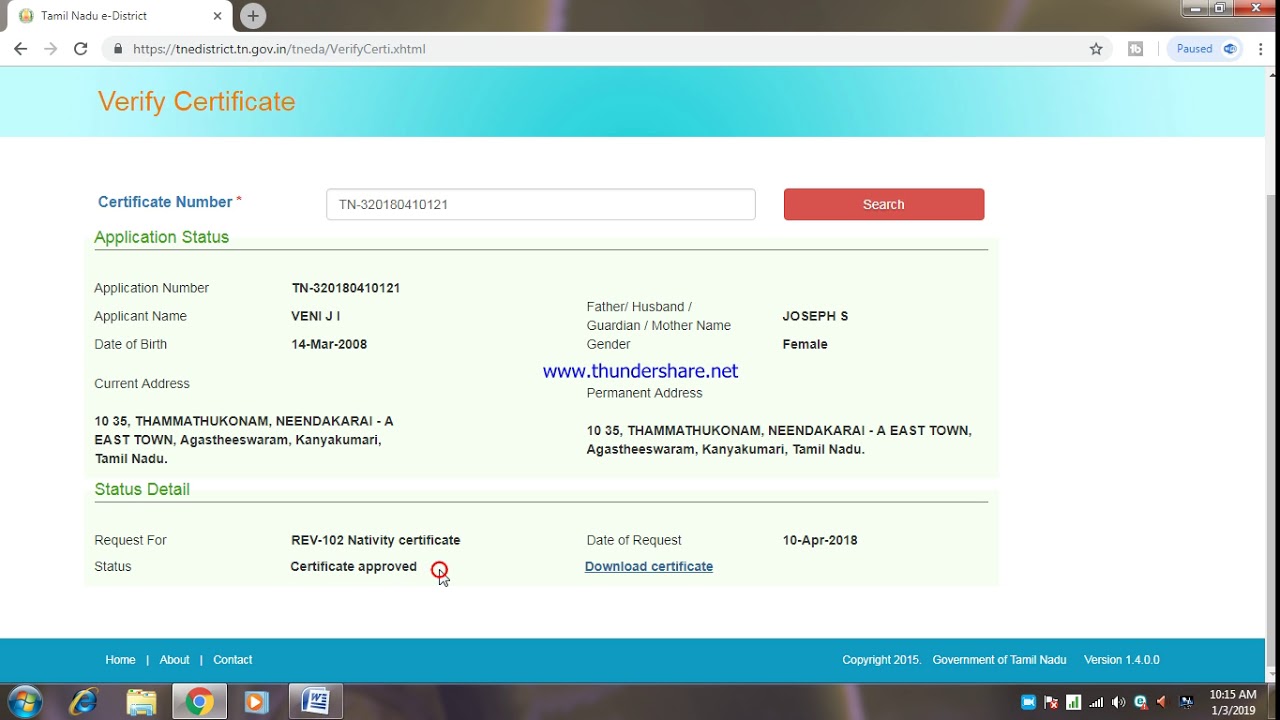Open the ESET antivirus tray icon
The image size is (1280, 720).
(1140, 702)
